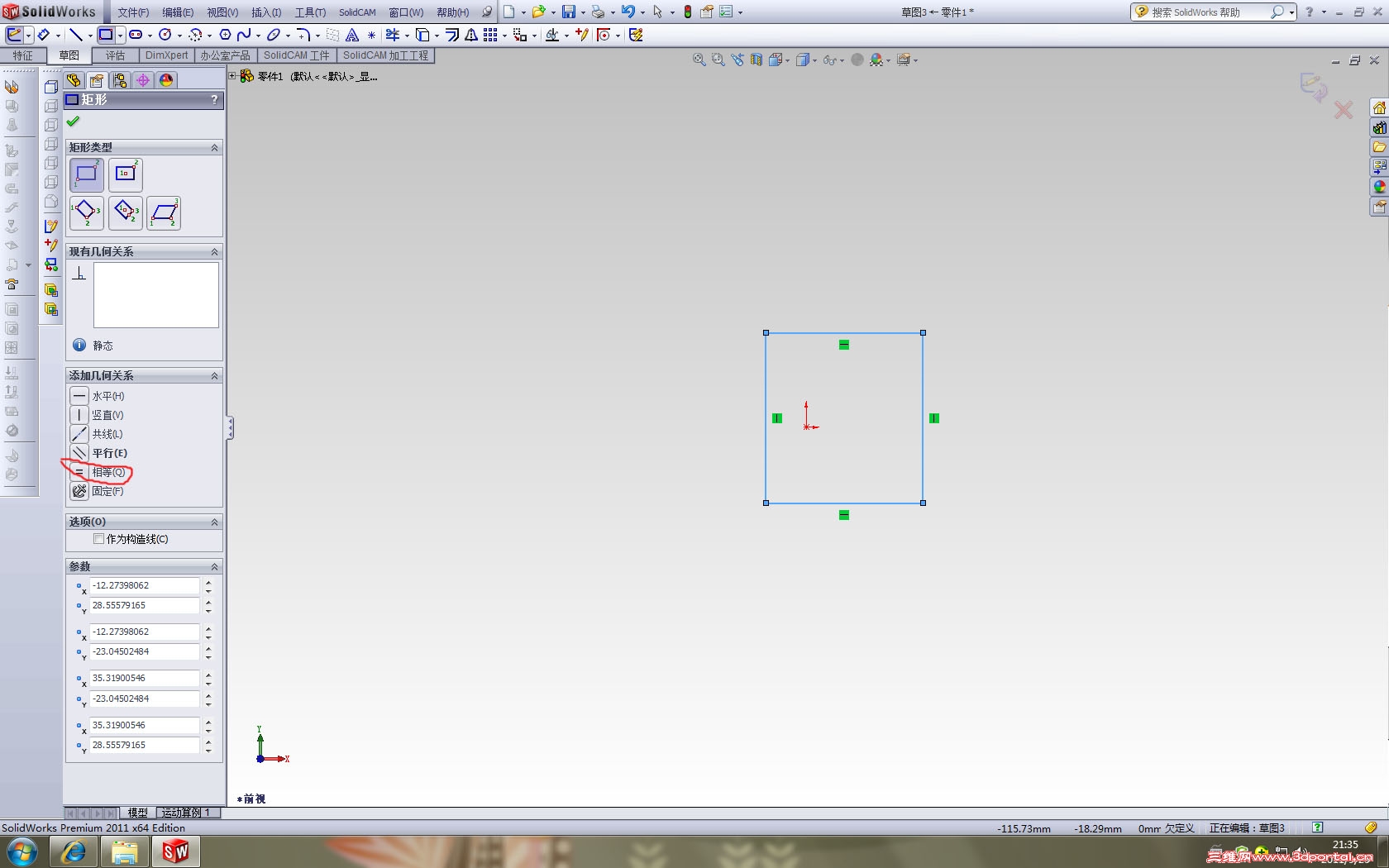Open the rectangle tool type dropdown arrow

(x=120, y=36)
